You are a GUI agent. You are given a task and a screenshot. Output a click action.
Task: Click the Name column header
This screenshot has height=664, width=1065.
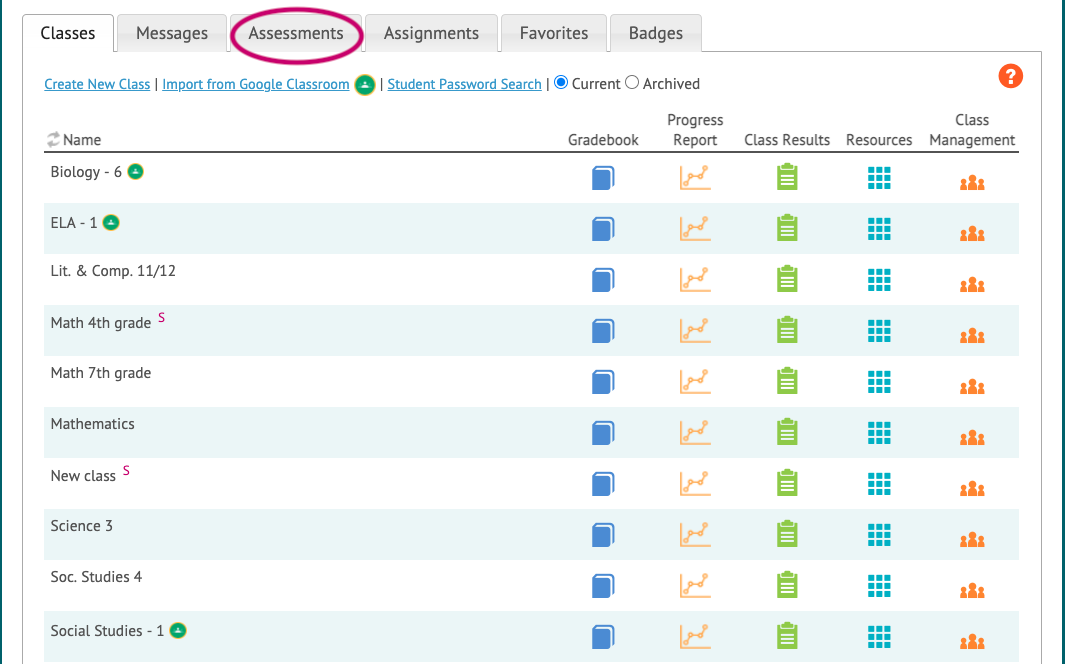click(82, 140)
